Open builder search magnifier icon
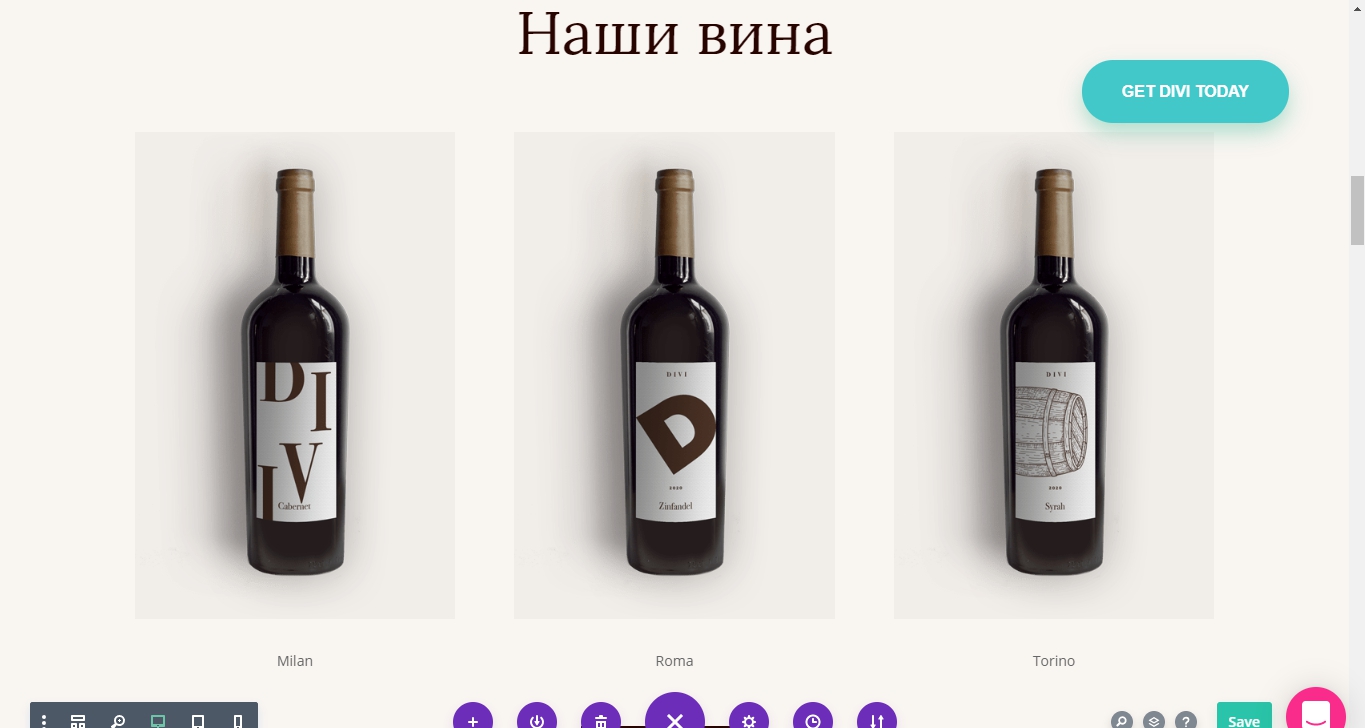This screenshot has width=1365, height=728. pyautogui.click(x=1122, y=720)
